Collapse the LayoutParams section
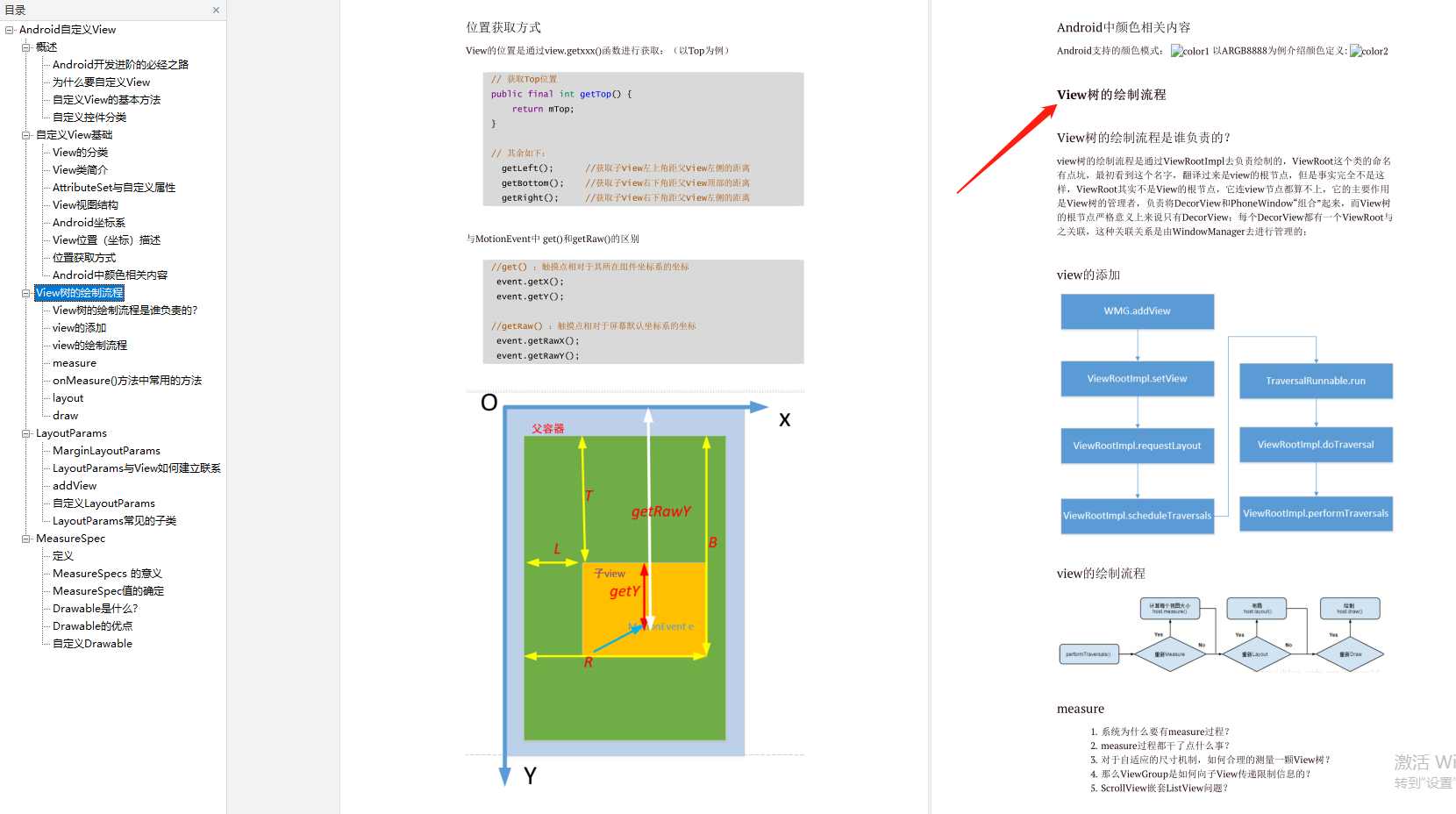Image resolution: width=1456 pixels, height=814 pixels. (x=26, y=433)
